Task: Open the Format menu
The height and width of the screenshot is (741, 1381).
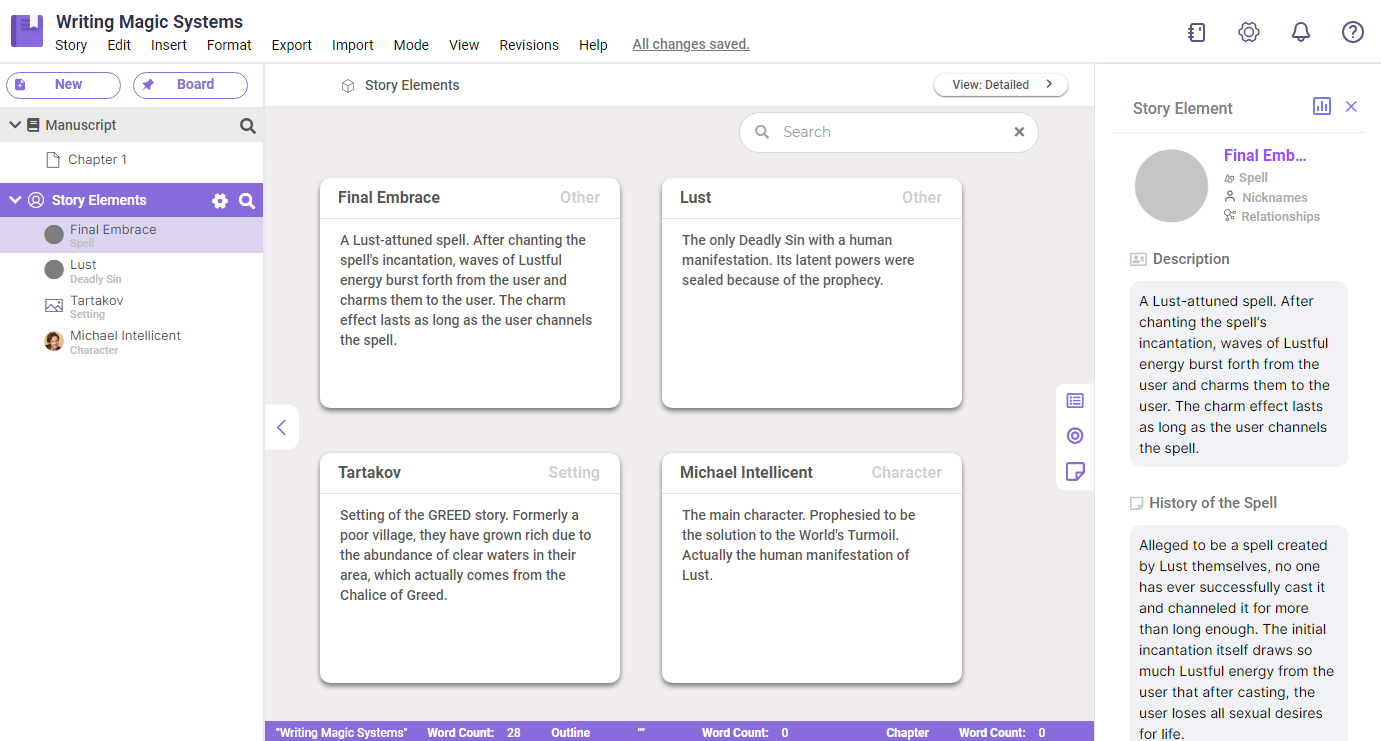Action: (228, 44)
